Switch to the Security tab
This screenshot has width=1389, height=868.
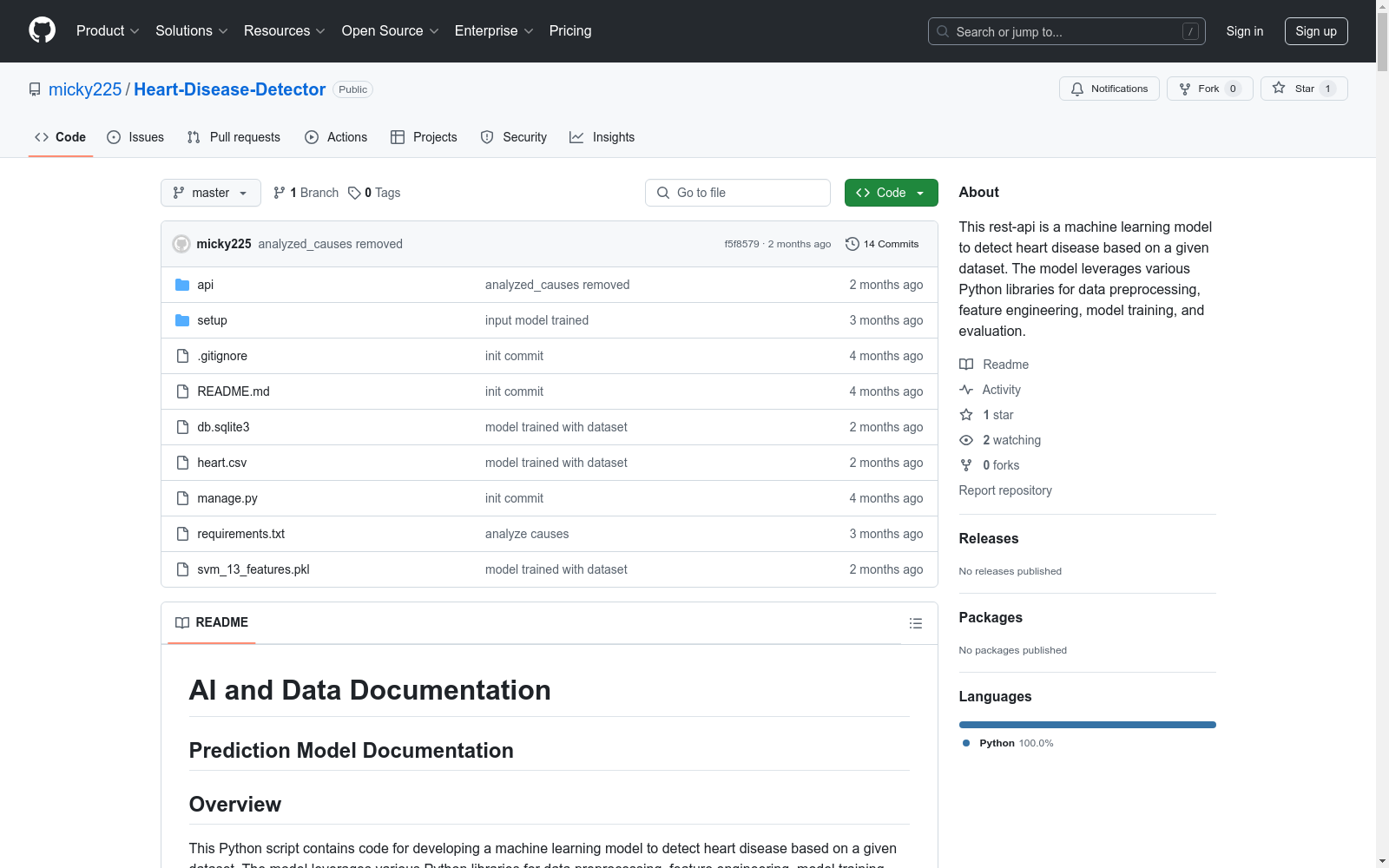tap(514, 137)
